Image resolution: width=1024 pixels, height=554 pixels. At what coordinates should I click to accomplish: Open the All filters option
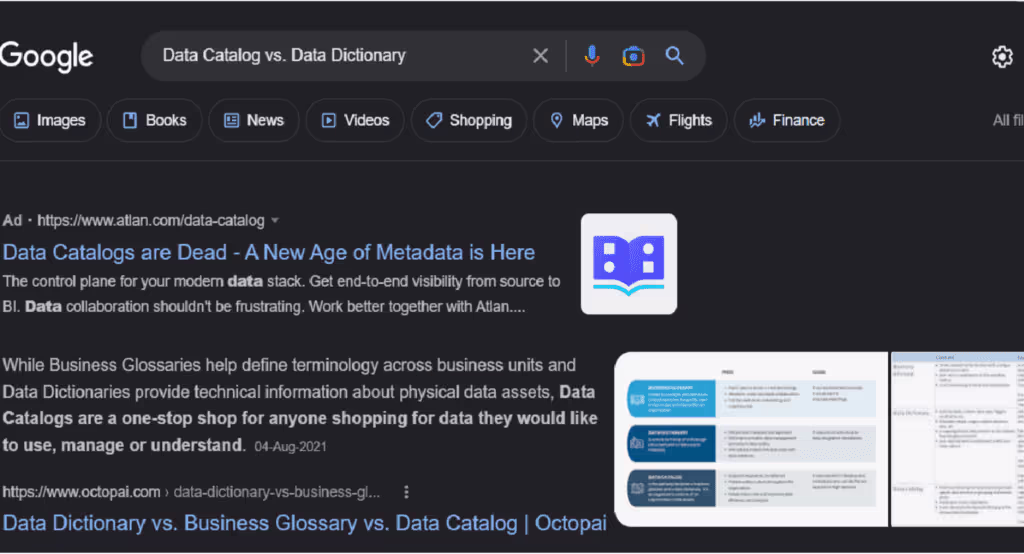point(1008,120)
